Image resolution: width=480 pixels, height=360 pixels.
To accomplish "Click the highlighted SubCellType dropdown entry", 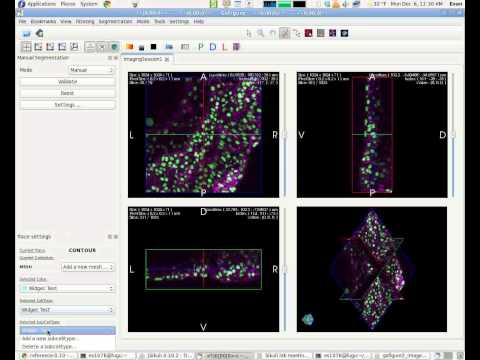I will [68, 331].
